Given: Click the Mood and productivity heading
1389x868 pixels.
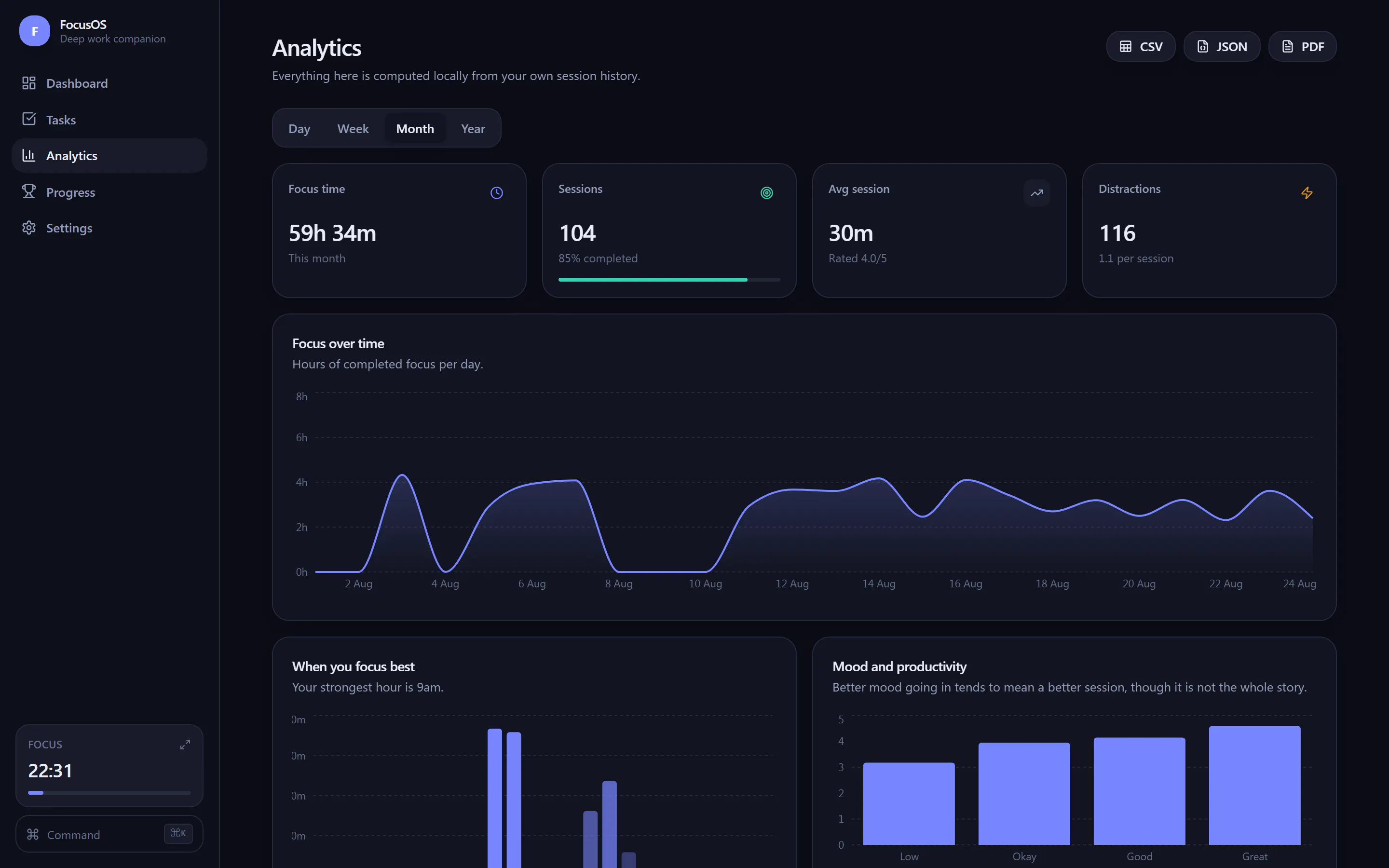Looking at the screenshot, I should pos(899,666).
